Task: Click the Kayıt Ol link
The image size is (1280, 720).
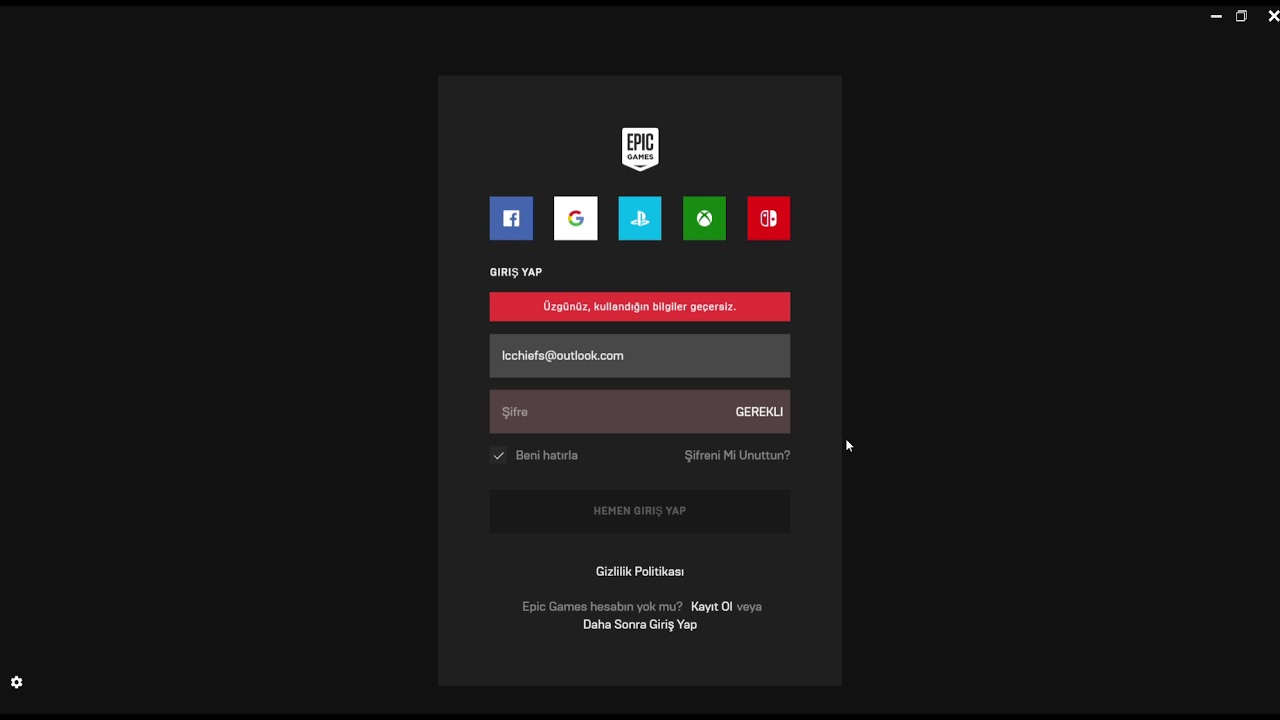Action: [x=711, y=606]
